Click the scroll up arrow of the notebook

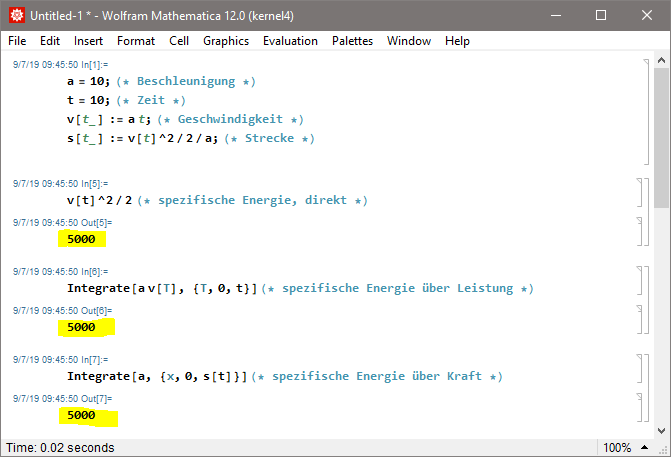coord(661,62)
